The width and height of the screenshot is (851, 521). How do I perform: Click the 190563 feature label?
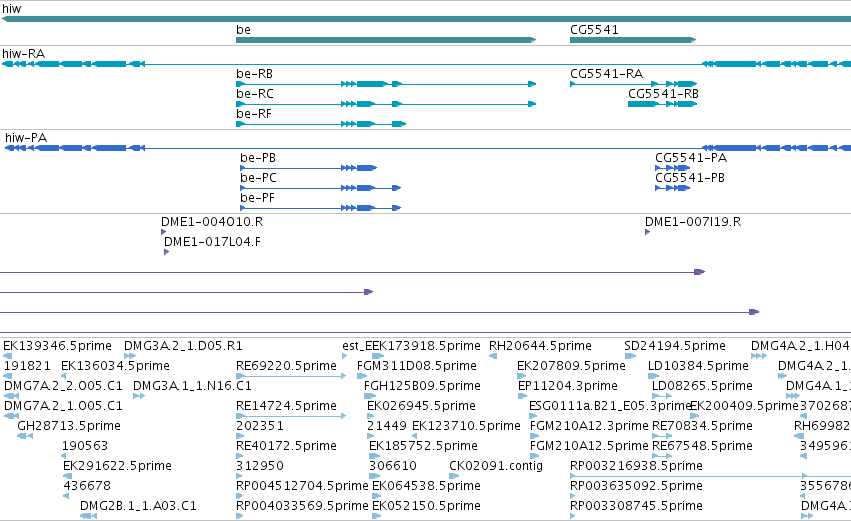[85, 447]
